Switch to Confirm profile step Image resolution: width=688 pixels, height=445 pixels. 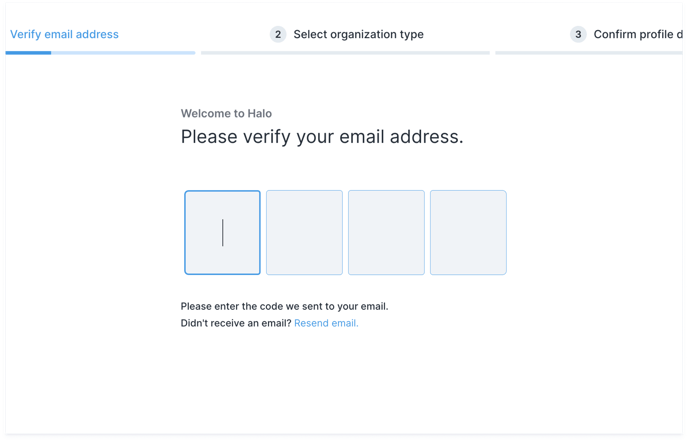pyautogui.click(x=638, y=34)
